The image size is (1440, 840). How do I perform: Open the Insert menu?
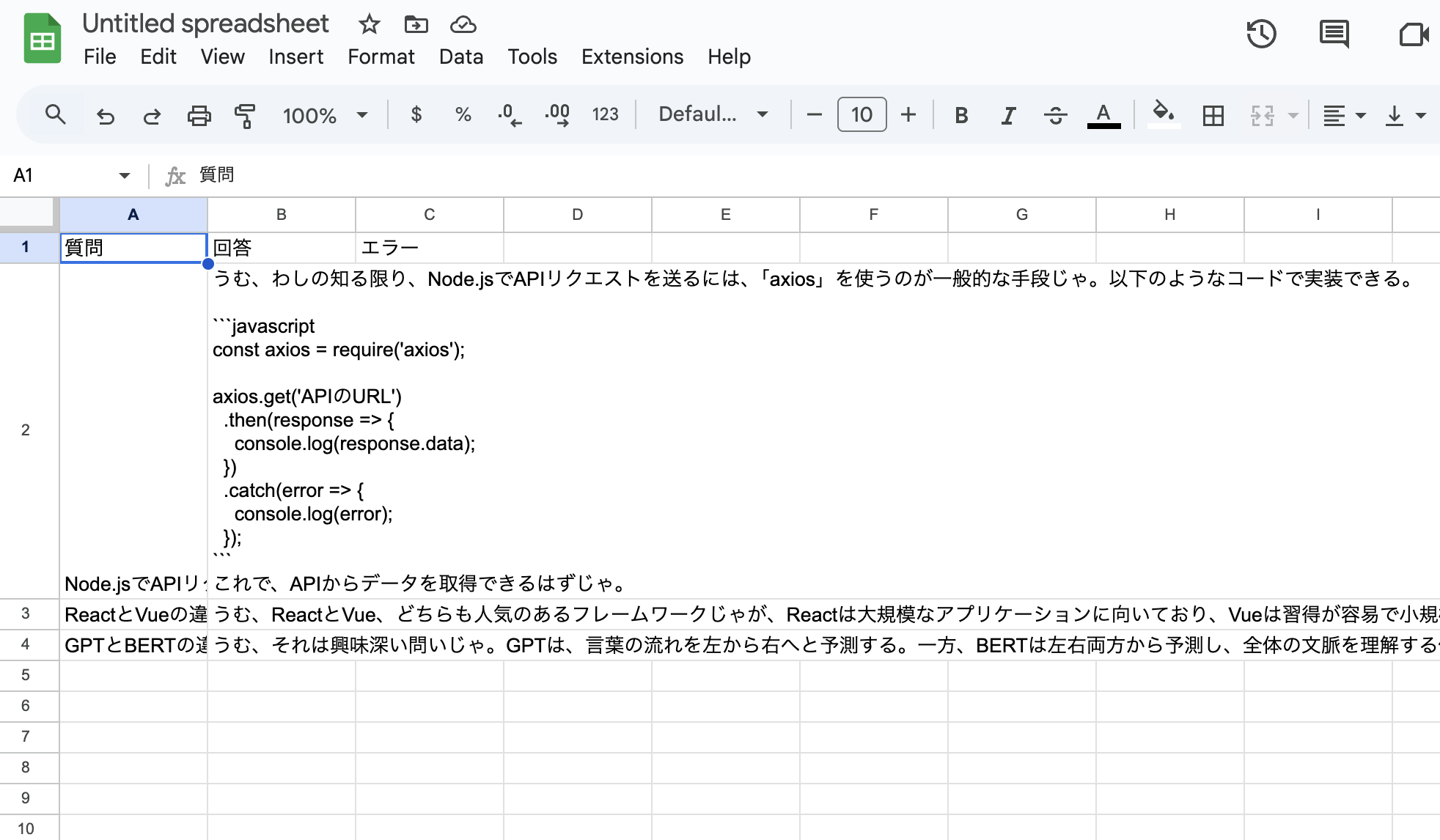click(295, 56)
